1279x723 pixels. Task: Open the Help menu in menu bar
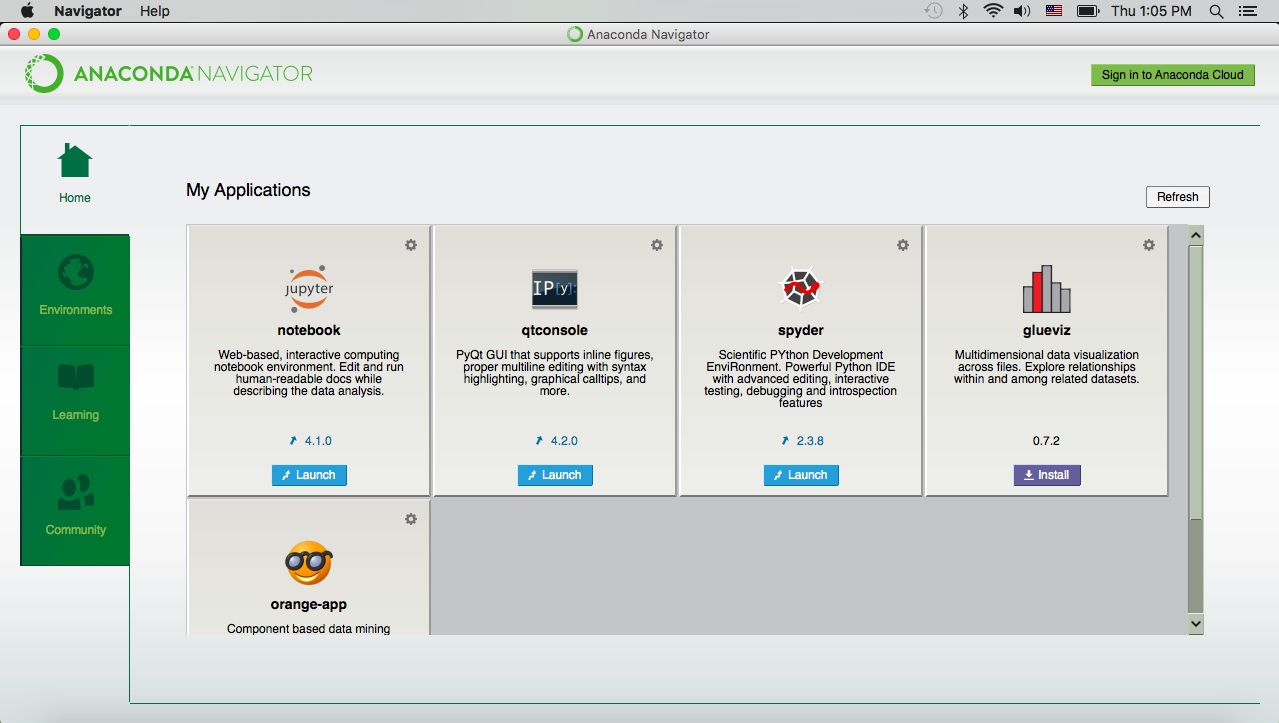pos(155,11)
